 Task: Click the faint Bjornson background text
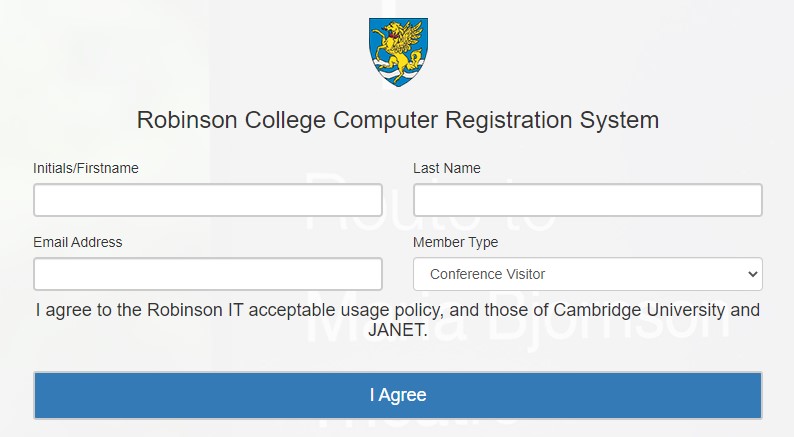608,316
